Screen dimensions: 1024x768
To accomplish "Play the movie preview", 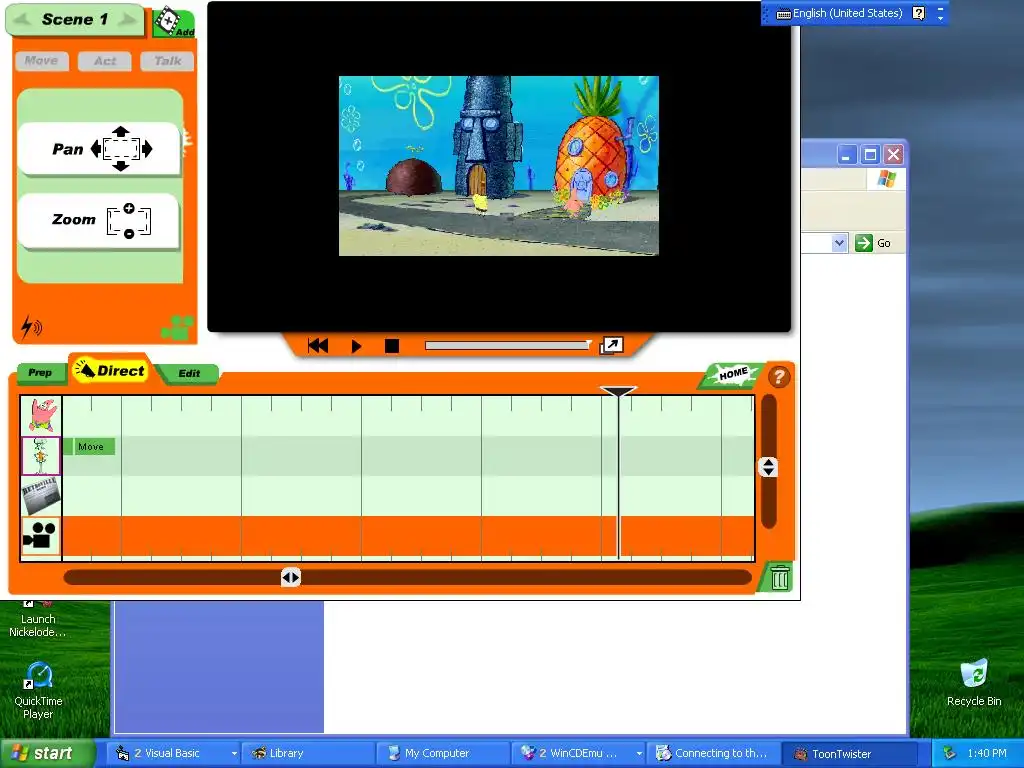I will [x=356, y=345].
